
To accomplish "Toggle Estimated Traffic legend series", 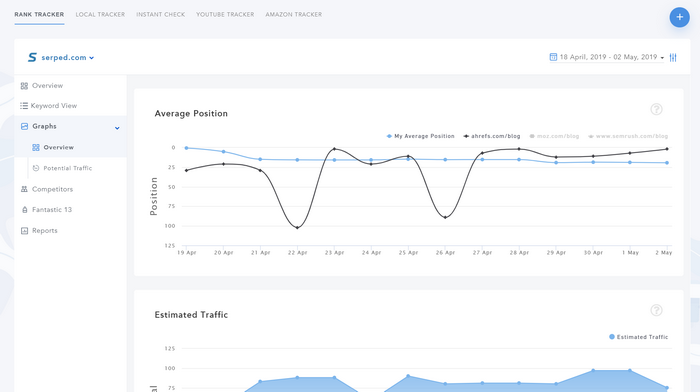I will (x=638, y=337).
